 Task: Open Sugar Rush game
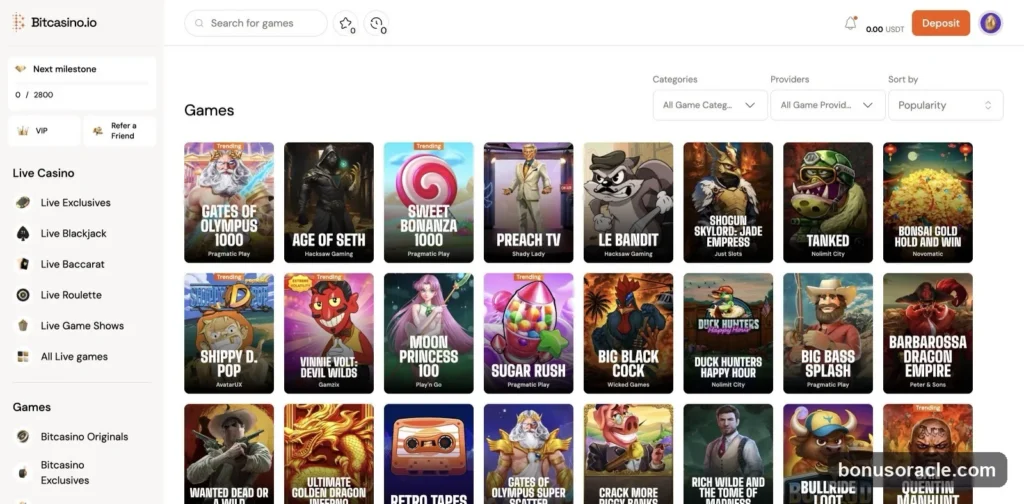tap(528, 333)
